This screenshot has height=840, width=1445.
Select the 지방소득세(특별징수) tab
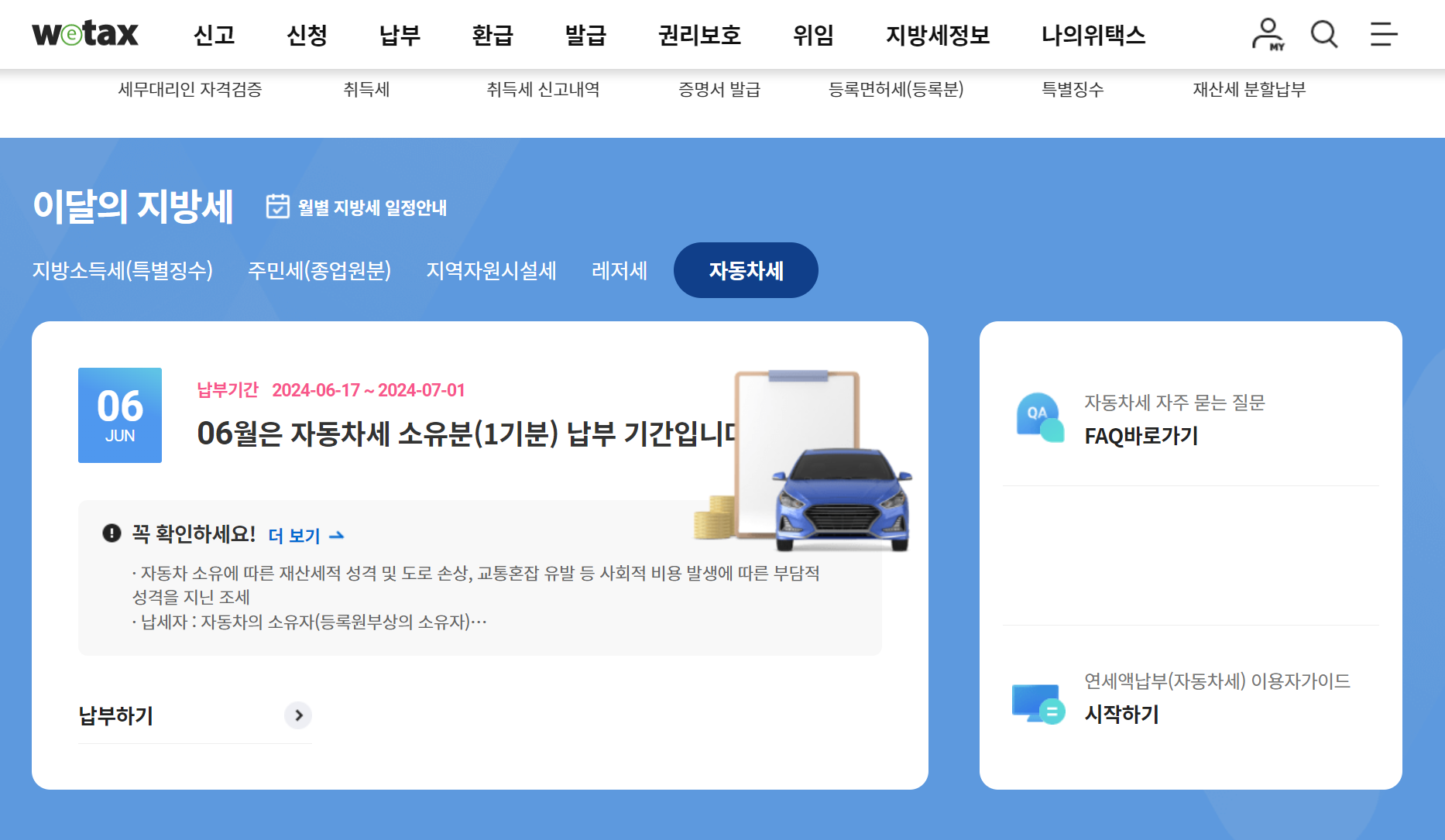point(122,270)
